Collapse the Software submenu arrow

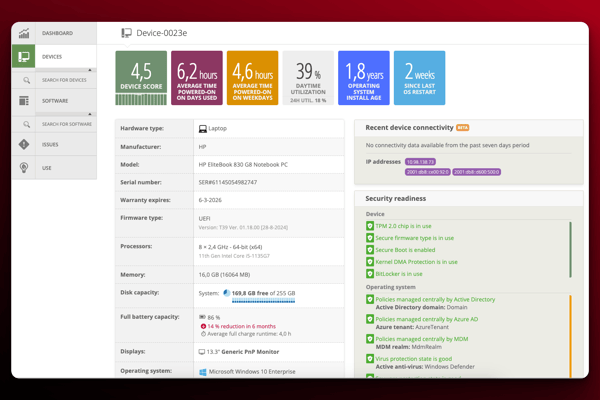pyautogui.click(x=90, y=114)
